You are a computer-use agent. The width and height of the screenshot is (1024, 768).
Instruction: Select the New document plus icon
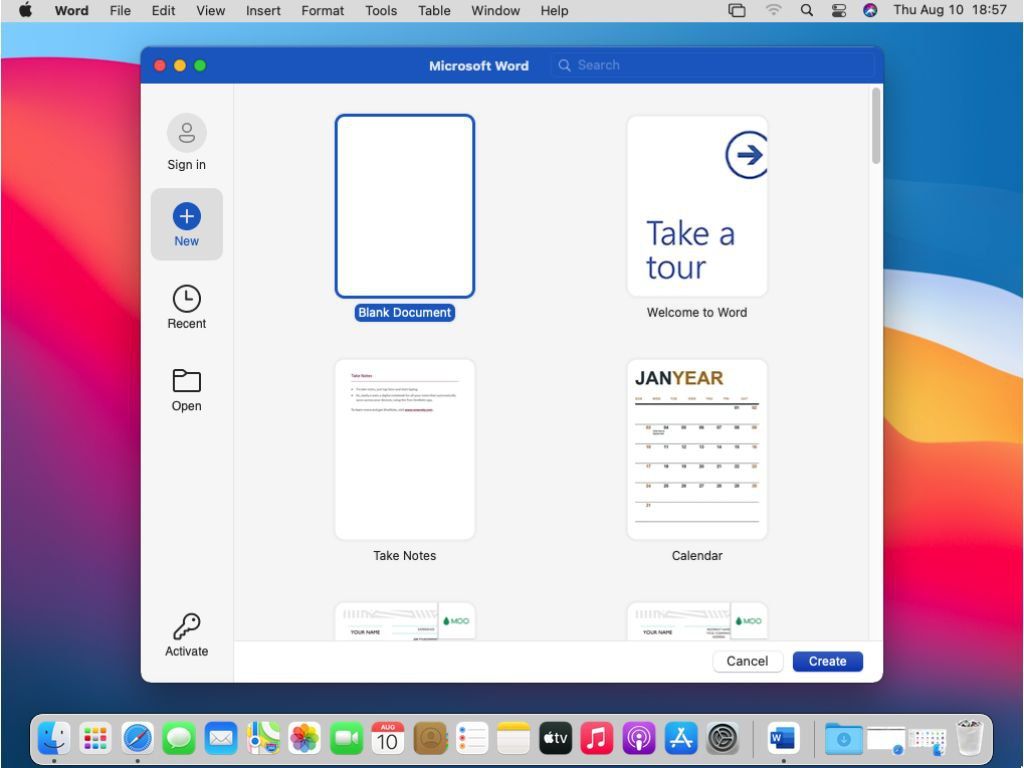pos(186,216)
